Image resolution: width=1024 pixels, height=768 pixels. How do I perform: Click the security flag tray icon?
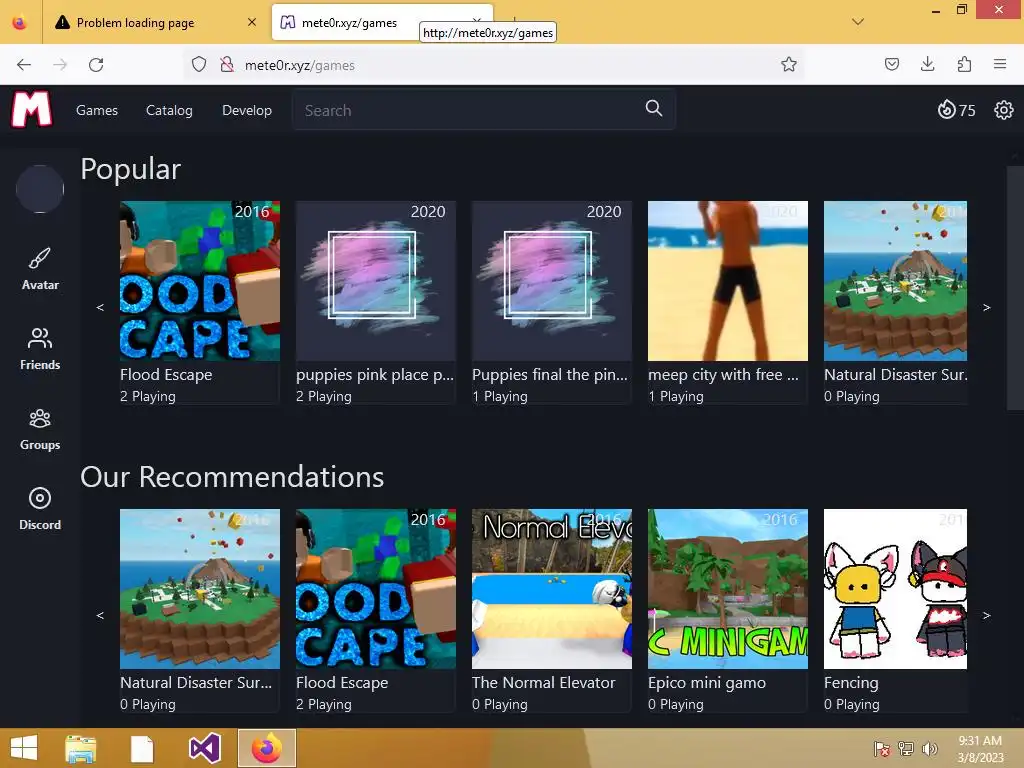[x=882, y=748]
